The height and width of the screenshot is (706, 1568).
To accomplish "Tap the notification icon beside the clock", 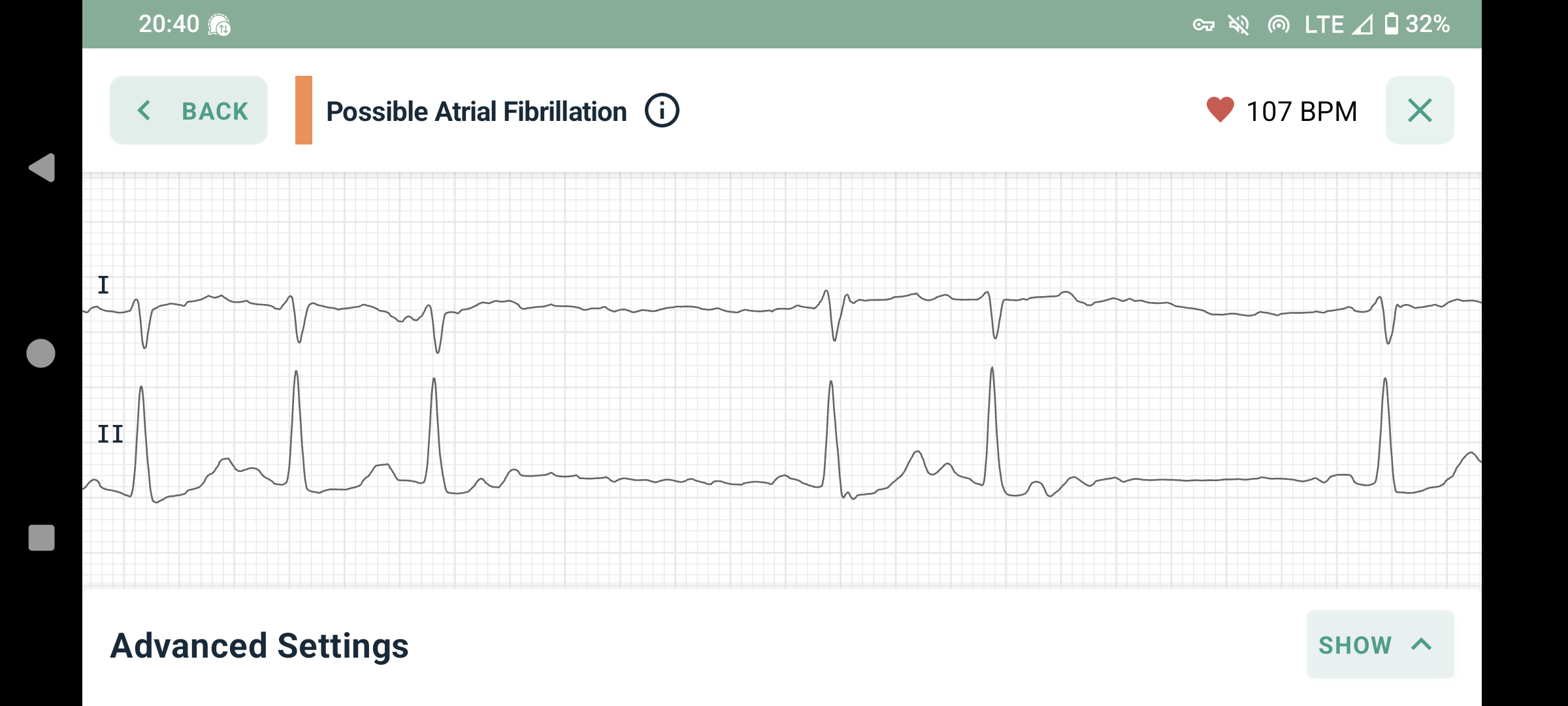I will click(220, 25).
